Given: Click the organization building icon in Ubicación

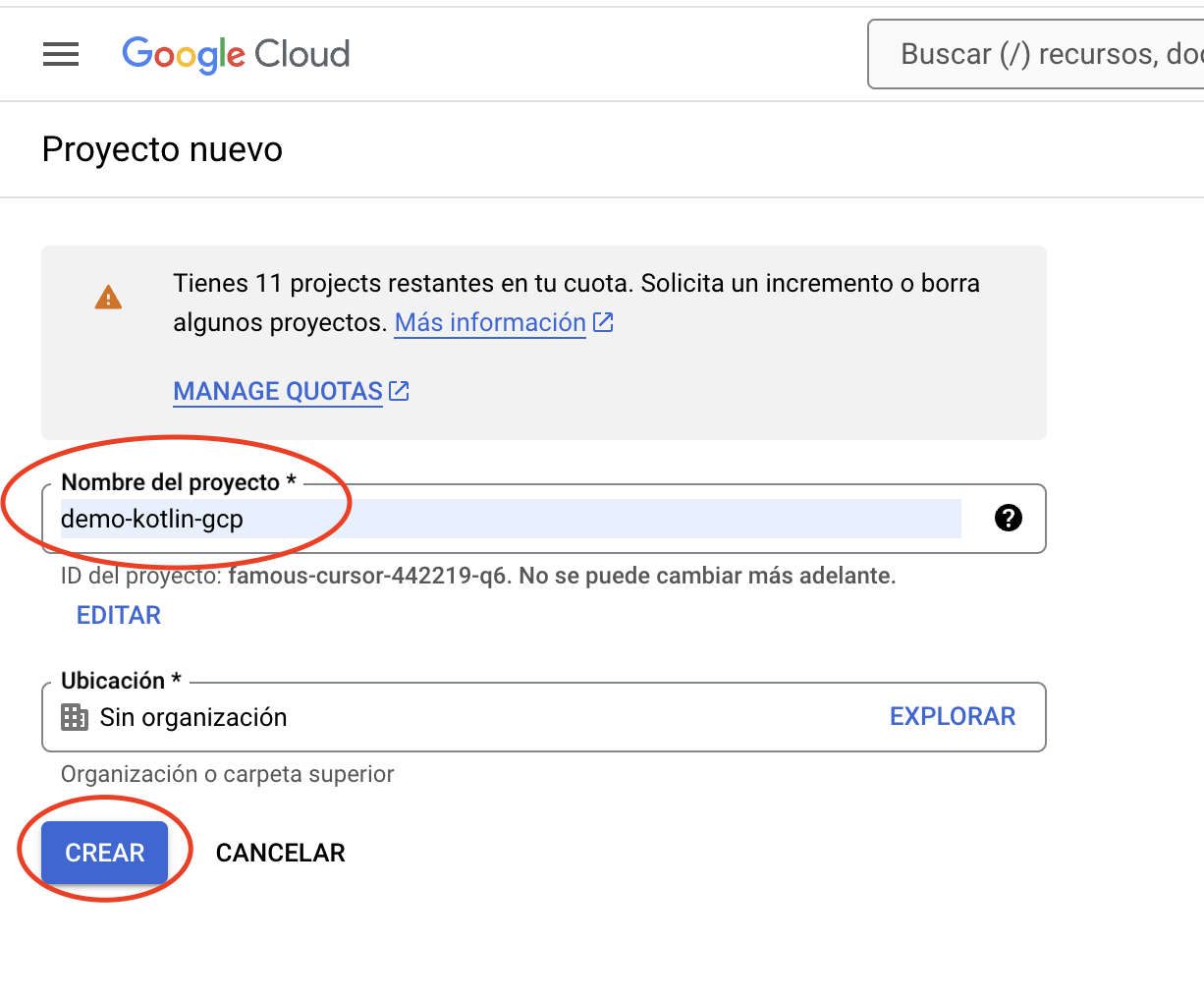Looking at the screenshot, I should point(74,717).
